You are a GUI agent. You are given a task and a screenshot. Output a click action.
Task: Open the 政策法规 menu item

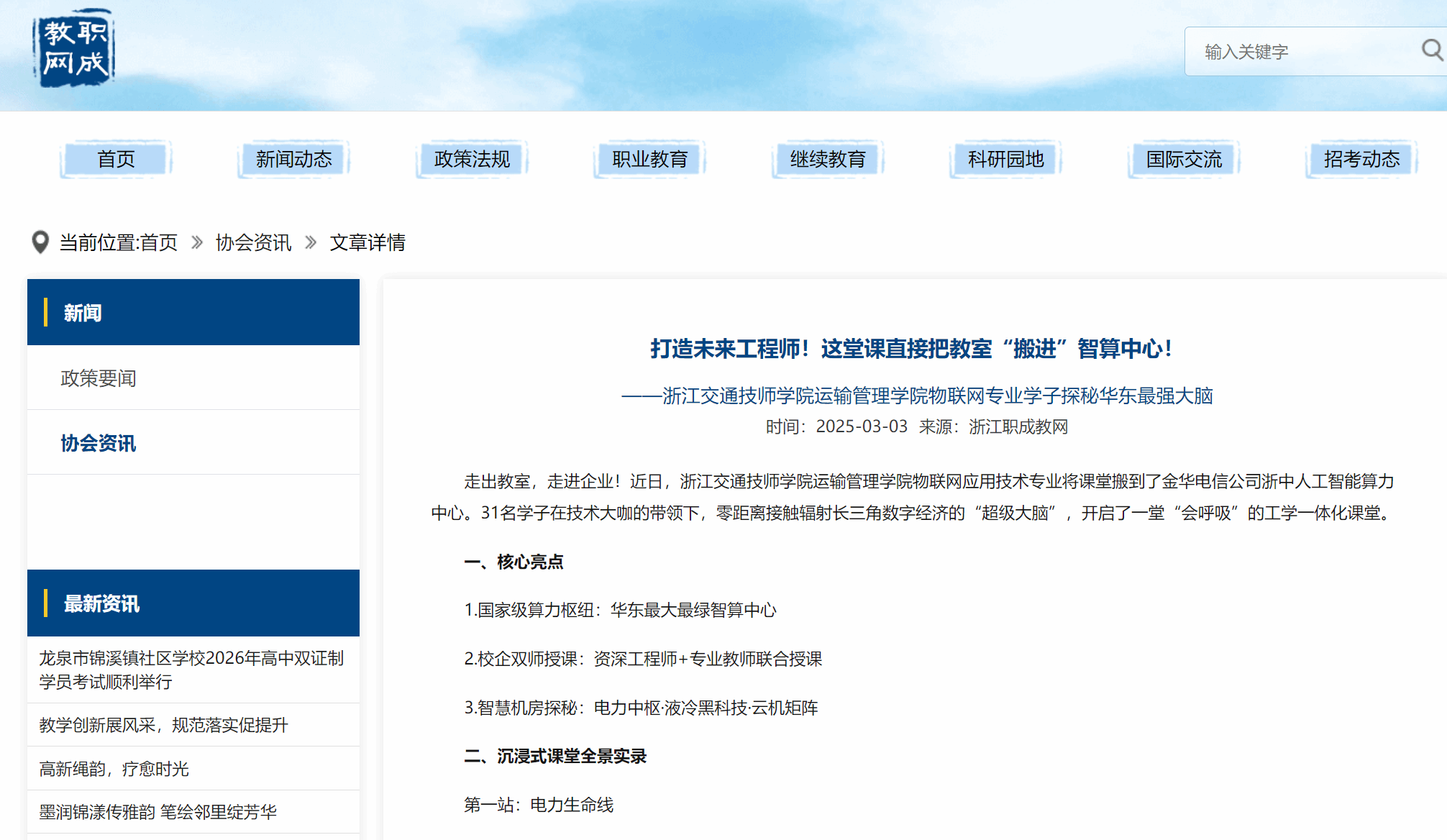coord(472,159)
